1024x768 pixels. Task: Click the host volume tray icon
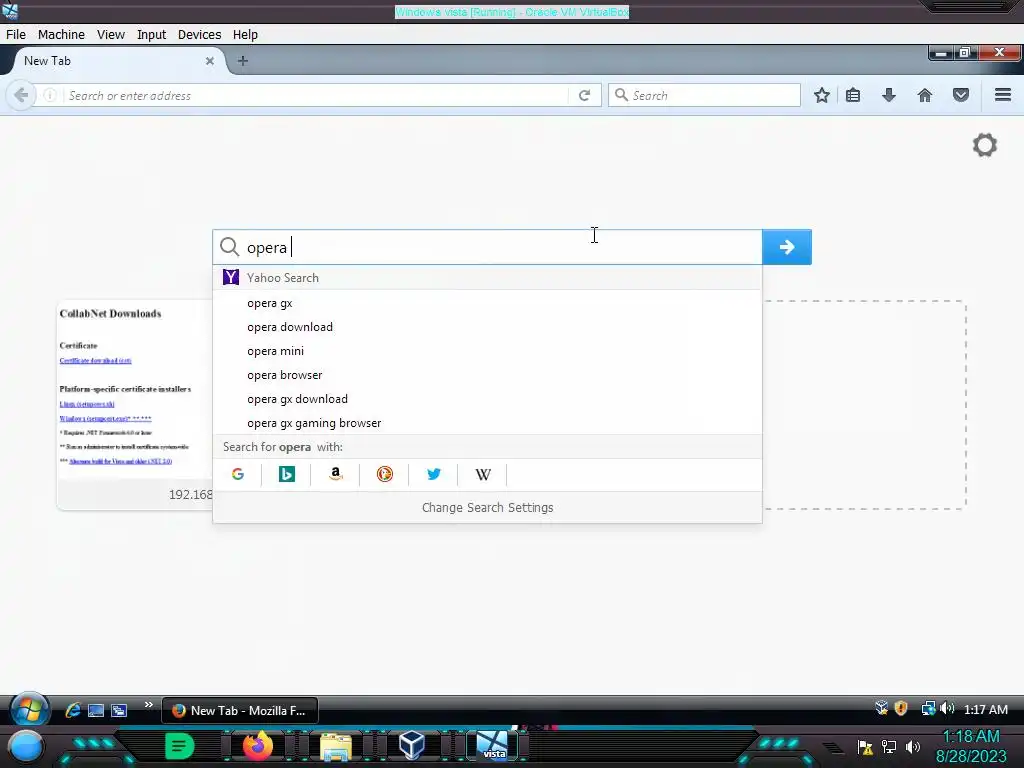(x=913, y=747)
